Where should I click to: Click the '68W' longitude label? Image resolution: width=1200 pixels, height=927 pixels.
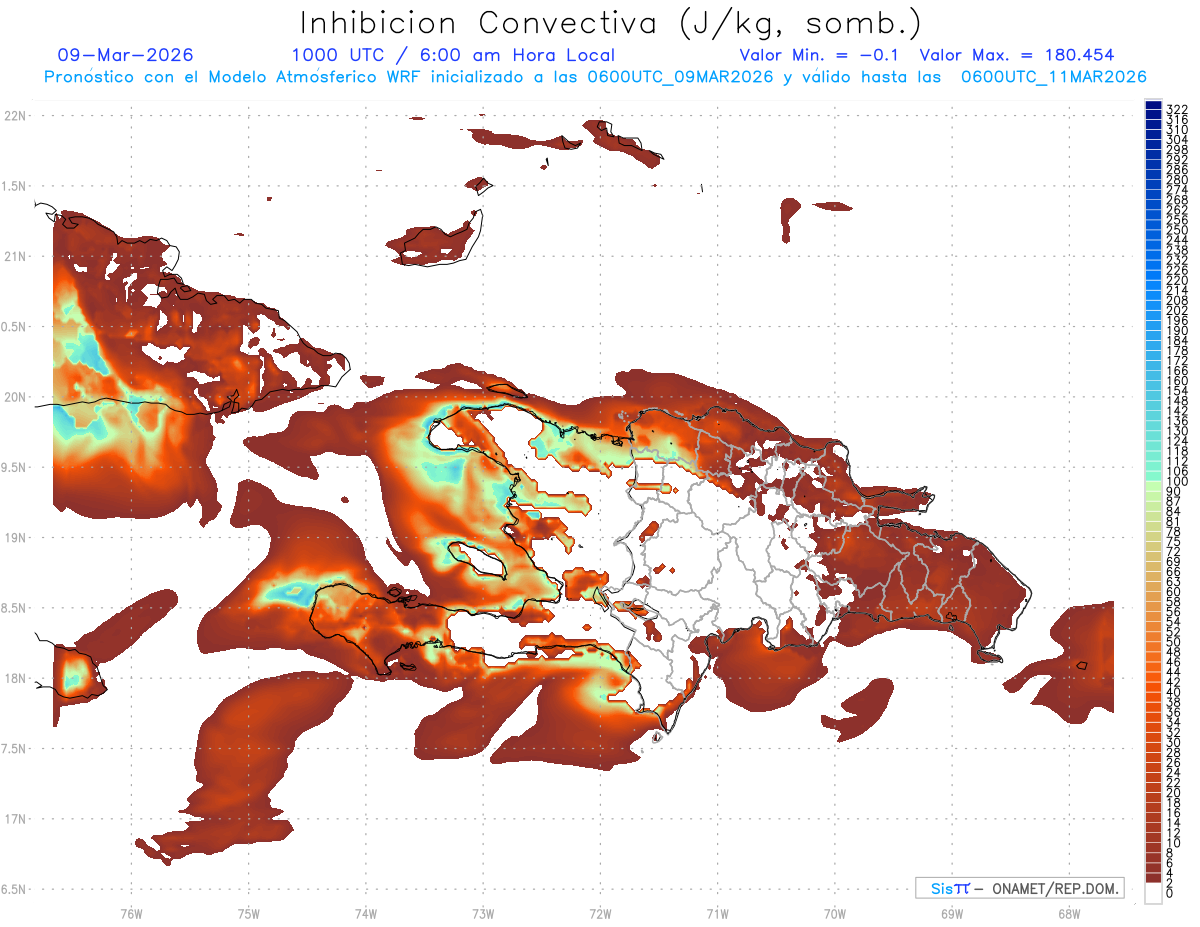pyautogui.click(x=1068, y=913)
